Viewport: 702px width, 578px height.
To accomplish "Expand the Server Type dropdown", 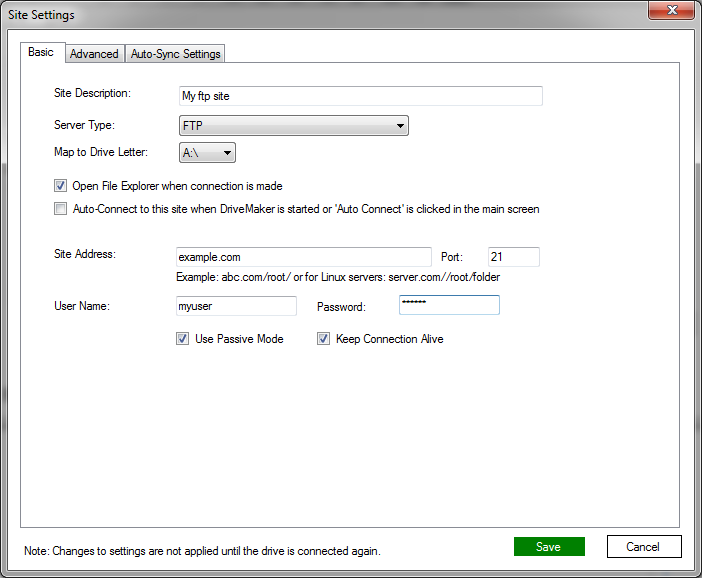I will pyautogui.click(x=293, y=126).
